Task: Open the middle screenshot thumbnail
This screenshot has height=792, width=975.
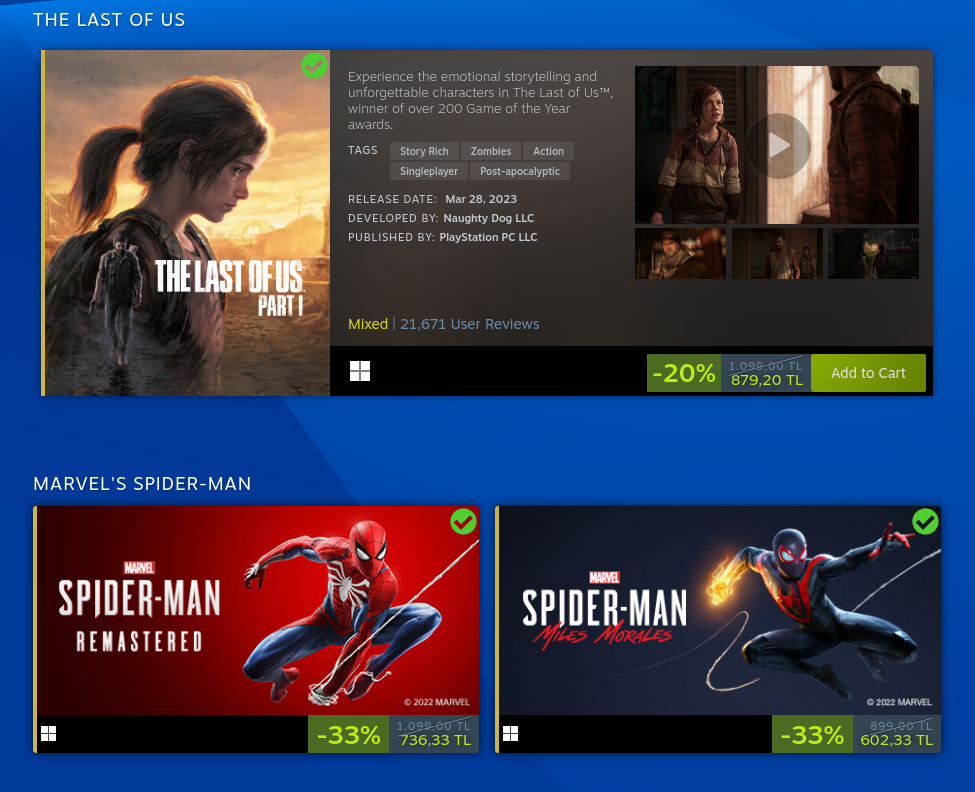Action: coord(777,254)
